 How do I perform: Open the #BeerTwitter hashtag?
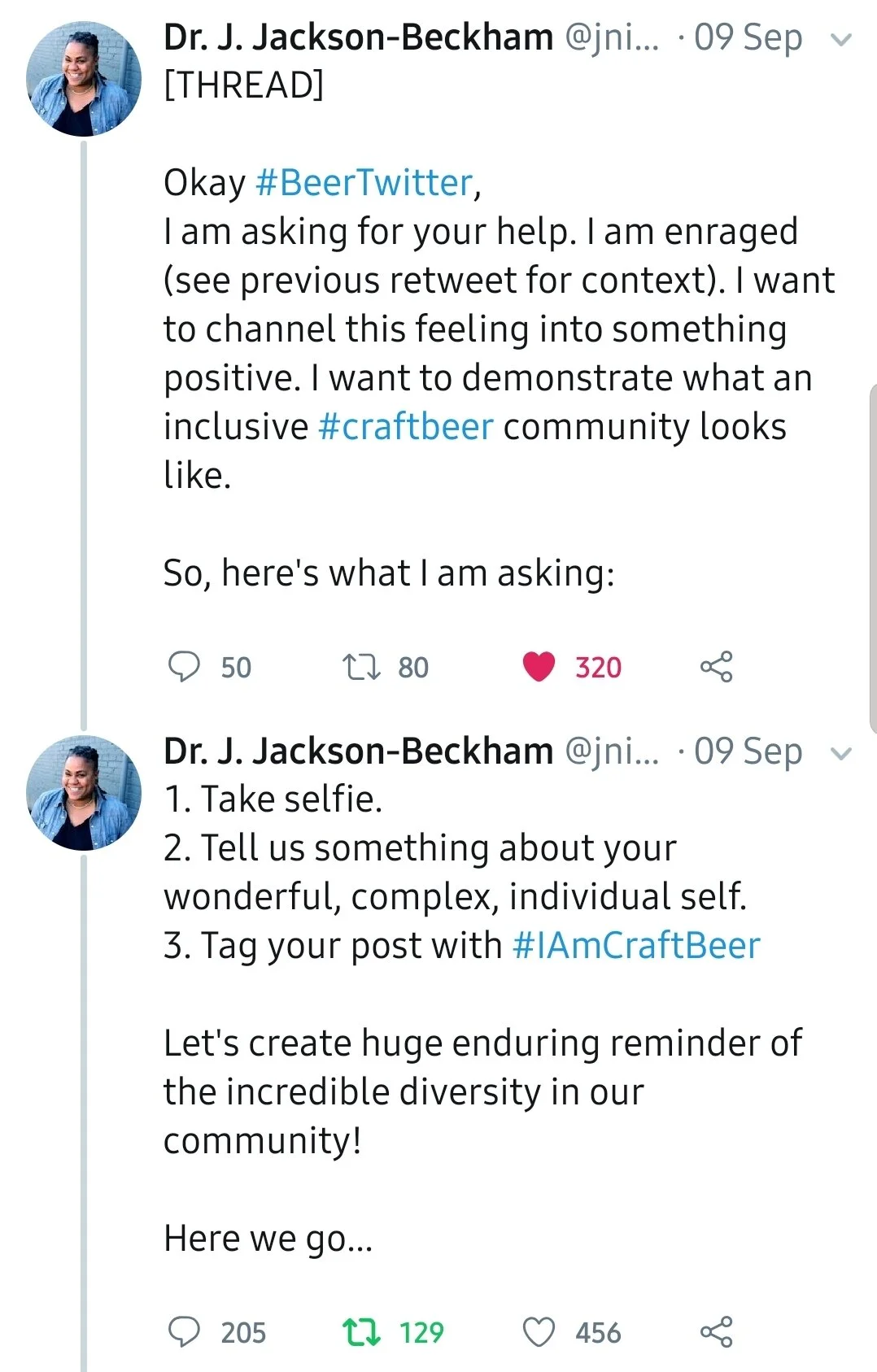pyautogui.click(x=364, y=183)
